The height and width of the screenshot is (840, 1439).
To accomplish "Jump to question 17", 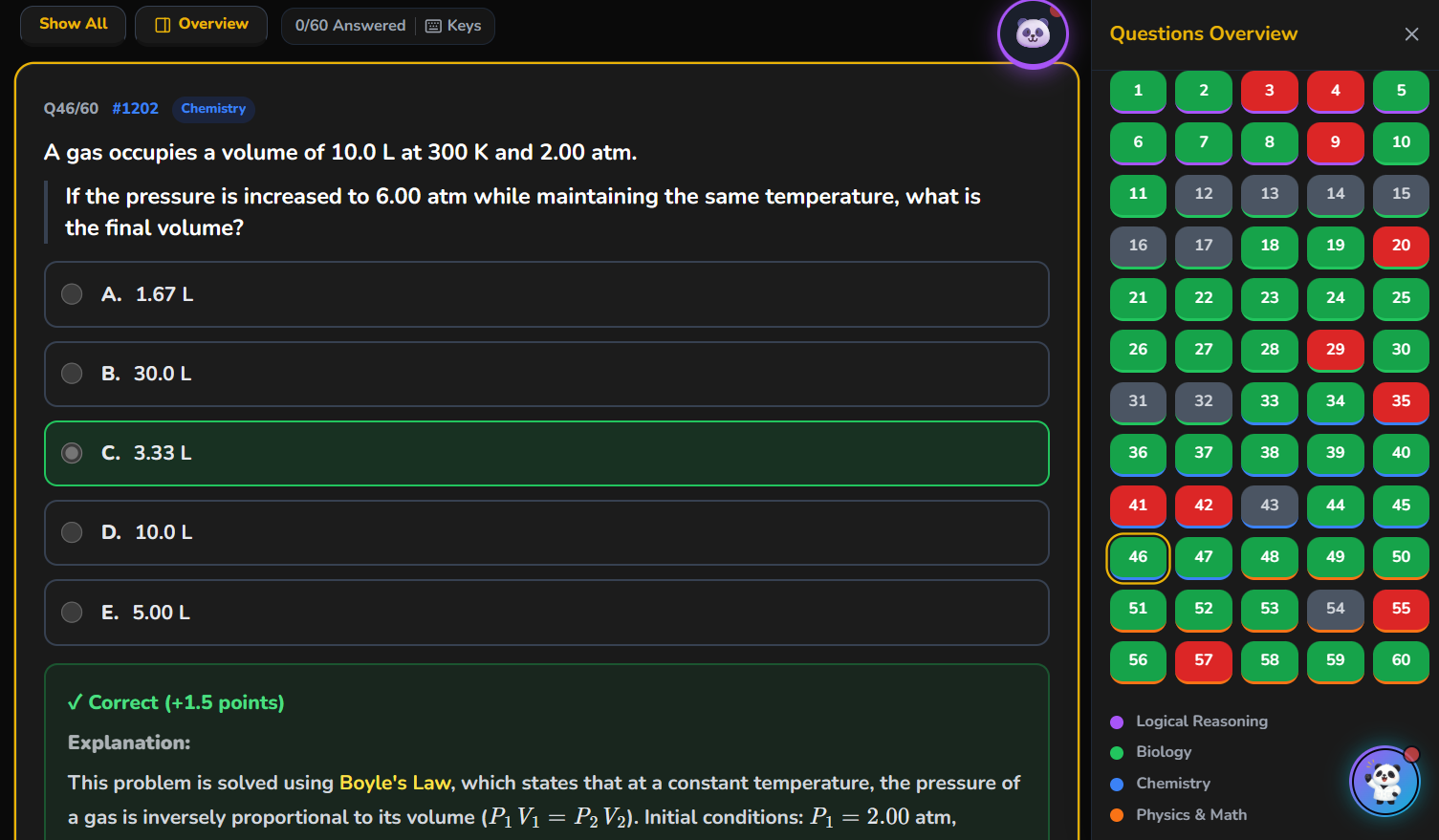I will click(x=1204, y=246).
